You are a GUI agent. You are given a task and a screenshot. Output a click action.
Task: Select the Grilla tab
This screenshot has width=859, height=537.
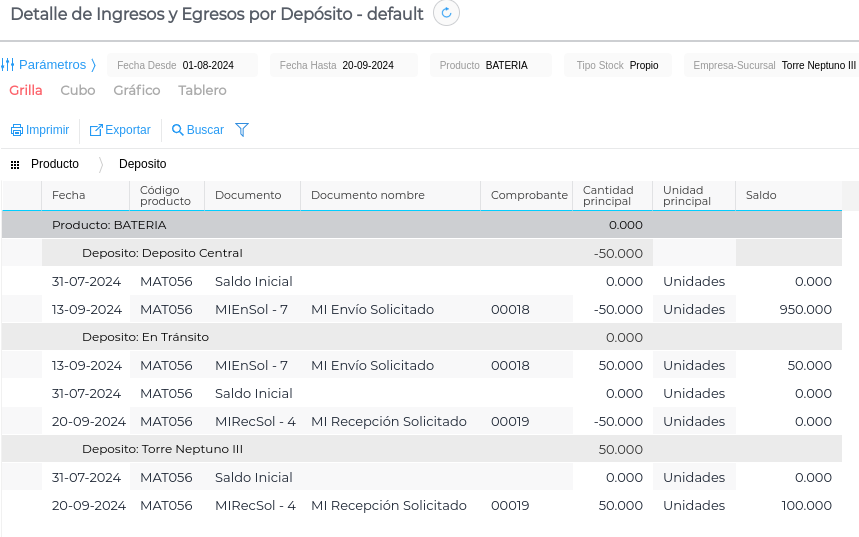pyautogui.click(x=26, y=90)
